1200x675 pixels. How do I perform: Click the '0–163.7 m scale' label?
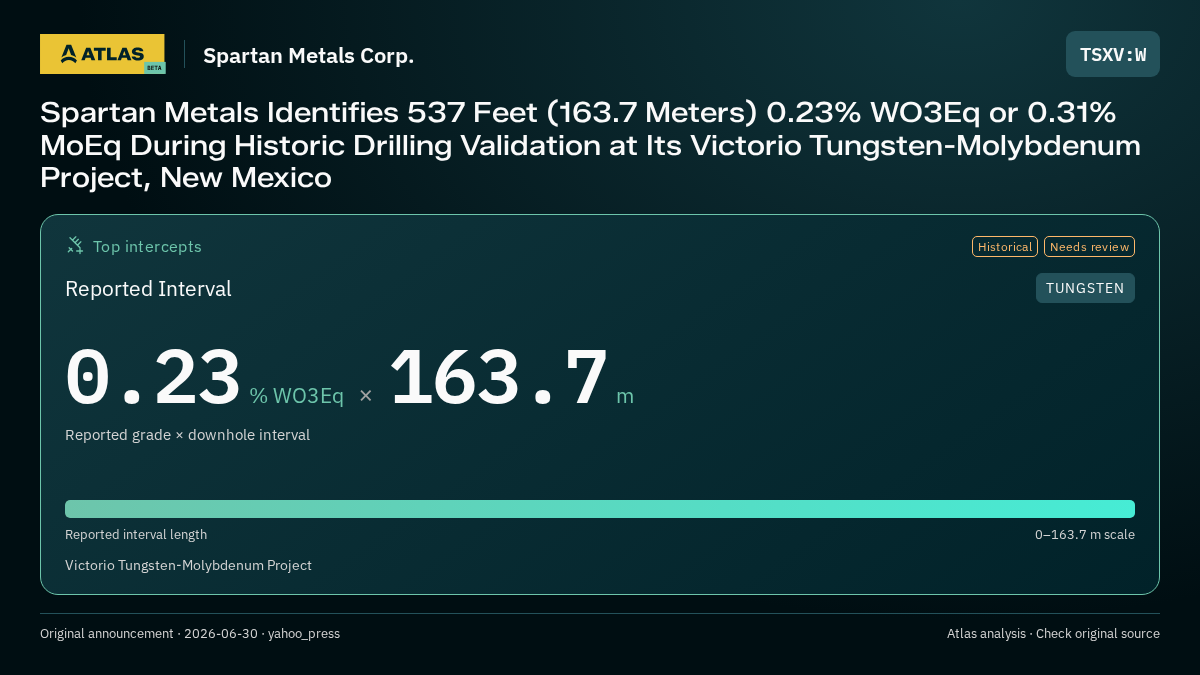coord(1085,535)
